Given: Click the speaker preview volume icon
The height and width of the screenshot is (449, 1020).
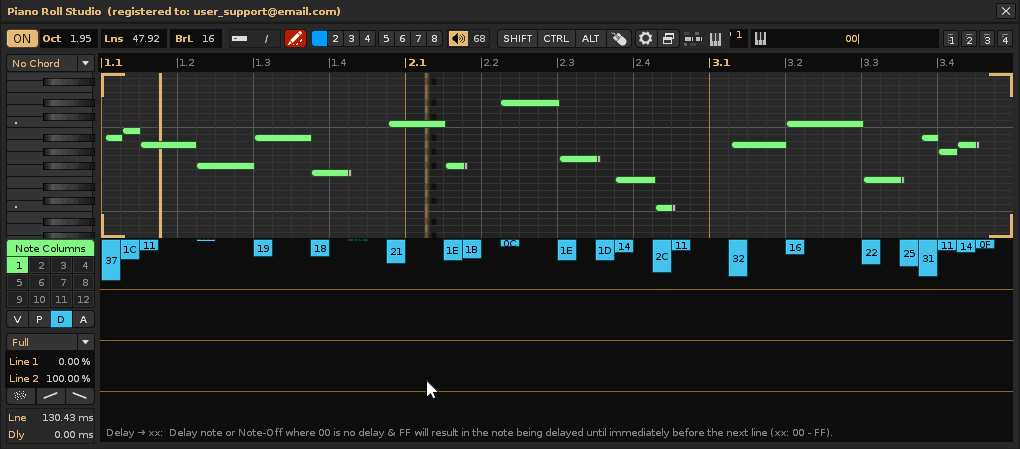Looking at the screenshot, I should pos(458,39).
